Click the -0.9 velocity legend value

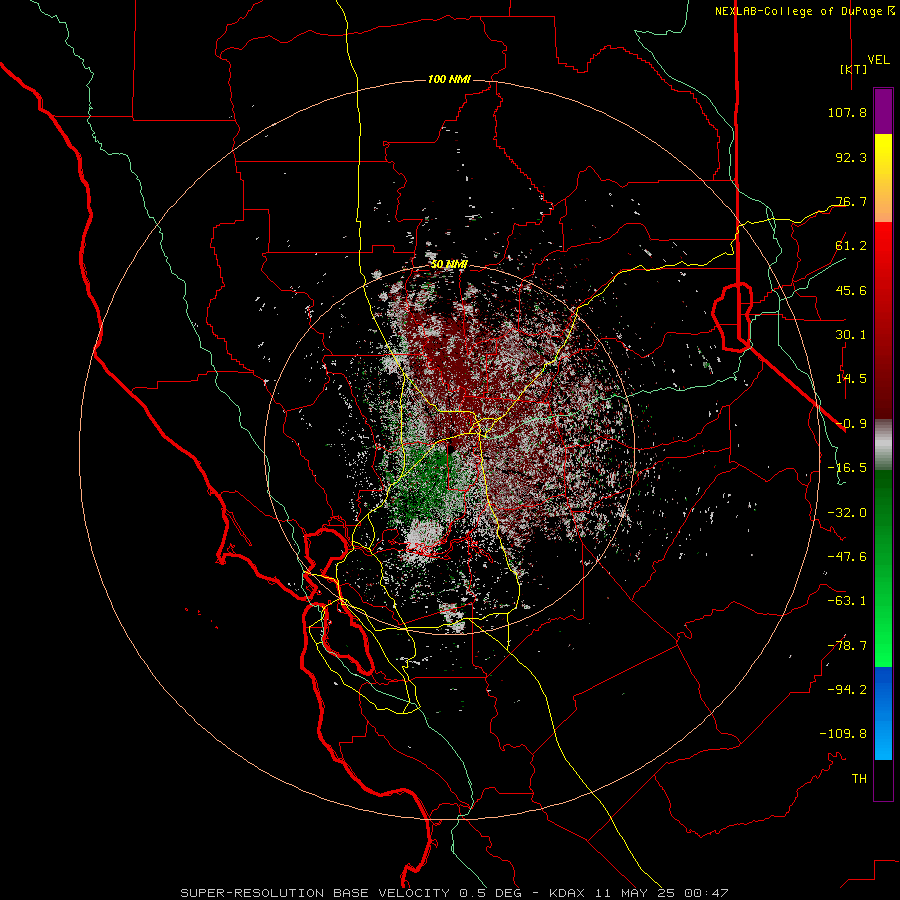click(851, 424)
